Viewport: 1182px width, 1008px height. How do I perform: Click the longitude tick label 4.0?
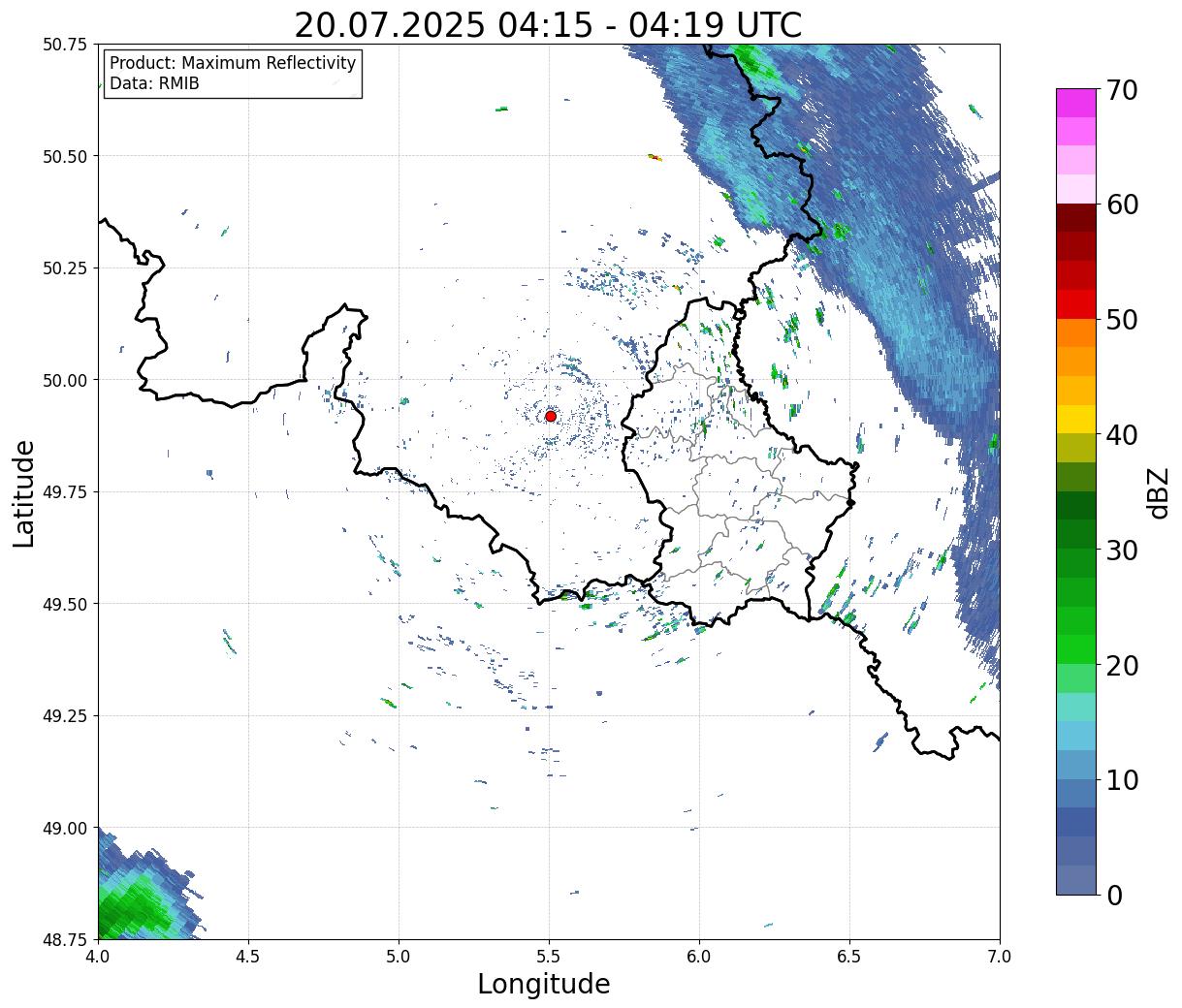coord(98,956)
